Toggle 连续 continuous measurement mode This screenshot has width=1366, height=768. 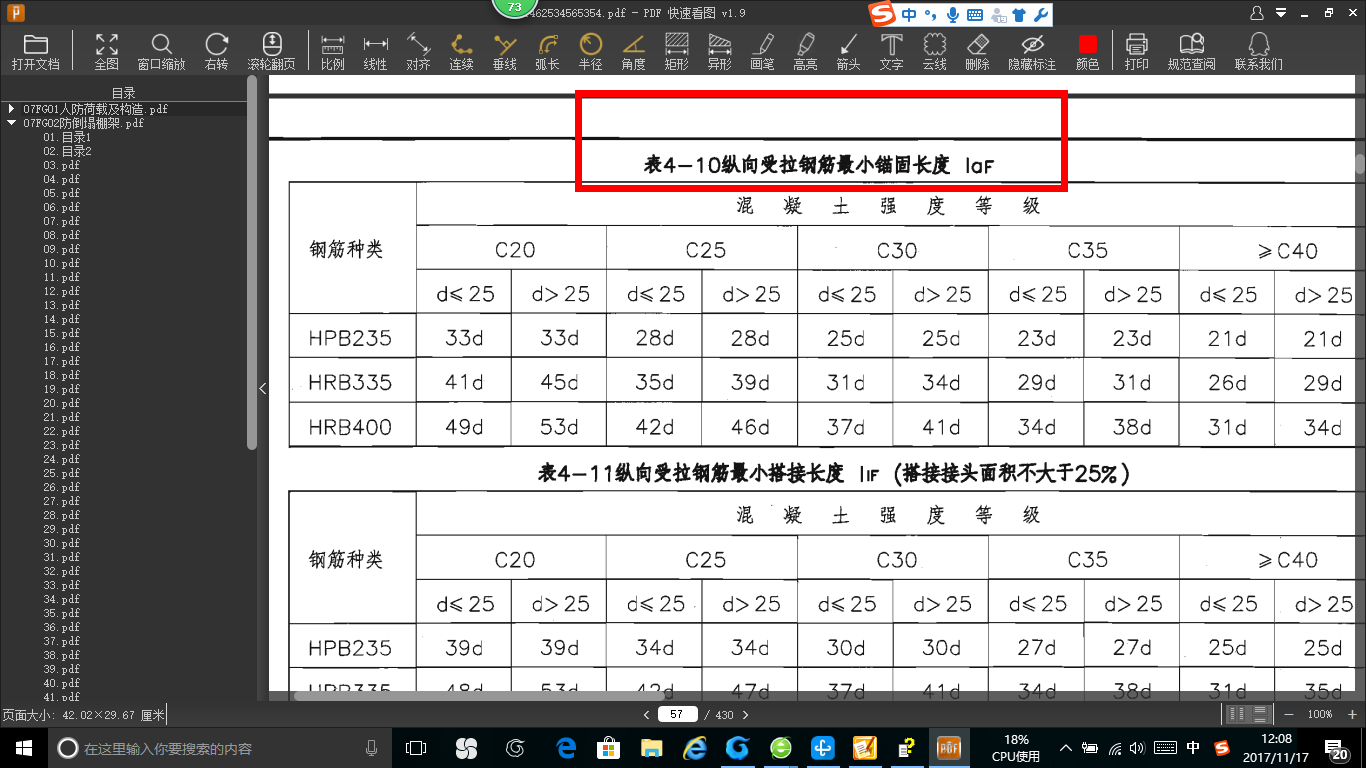461,50
